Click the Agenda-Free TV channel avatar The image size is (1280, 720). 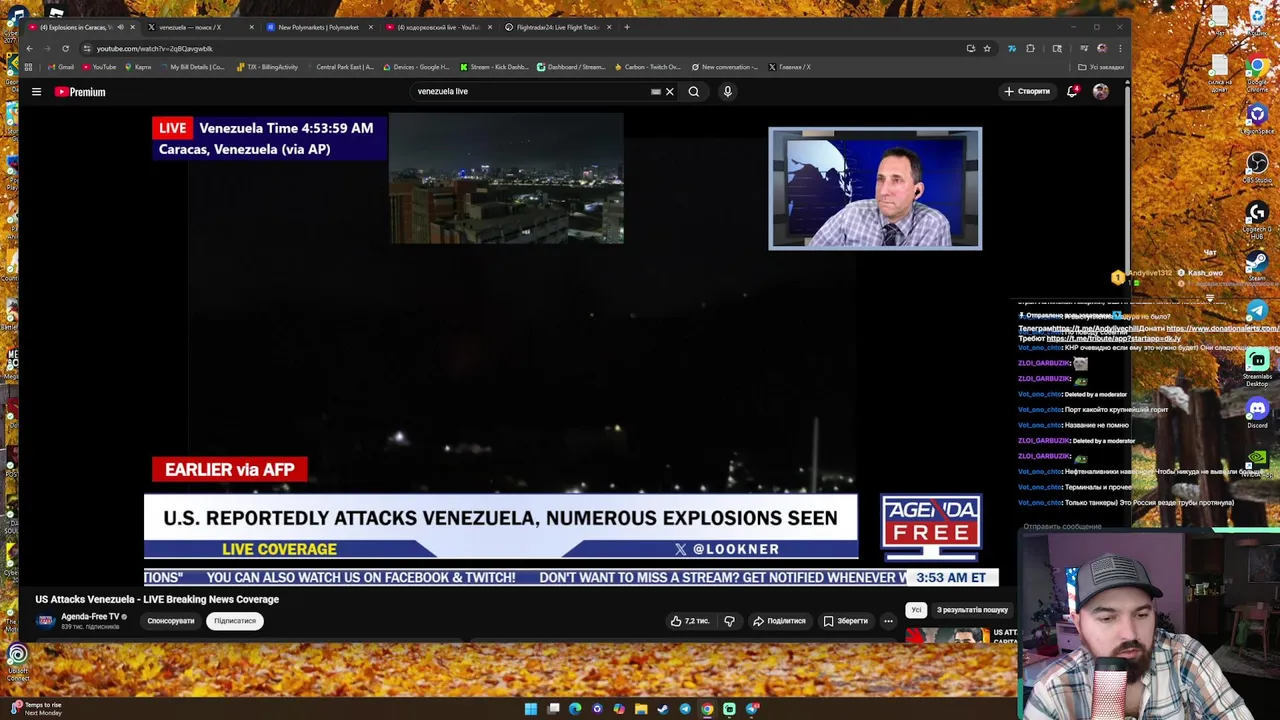45,621
